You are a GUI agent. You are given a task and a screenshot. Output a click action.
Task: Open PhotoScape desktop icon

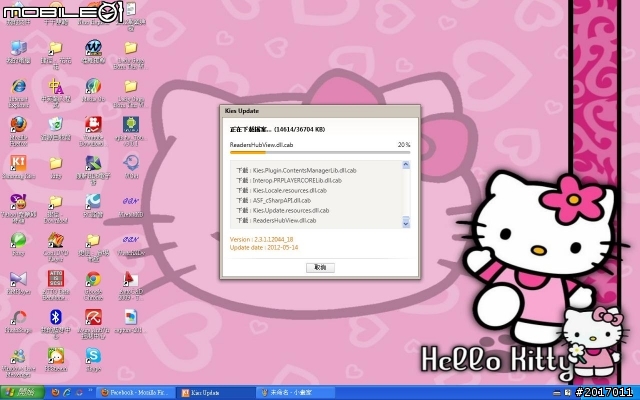pyautogui.click(x=18, y=321)
